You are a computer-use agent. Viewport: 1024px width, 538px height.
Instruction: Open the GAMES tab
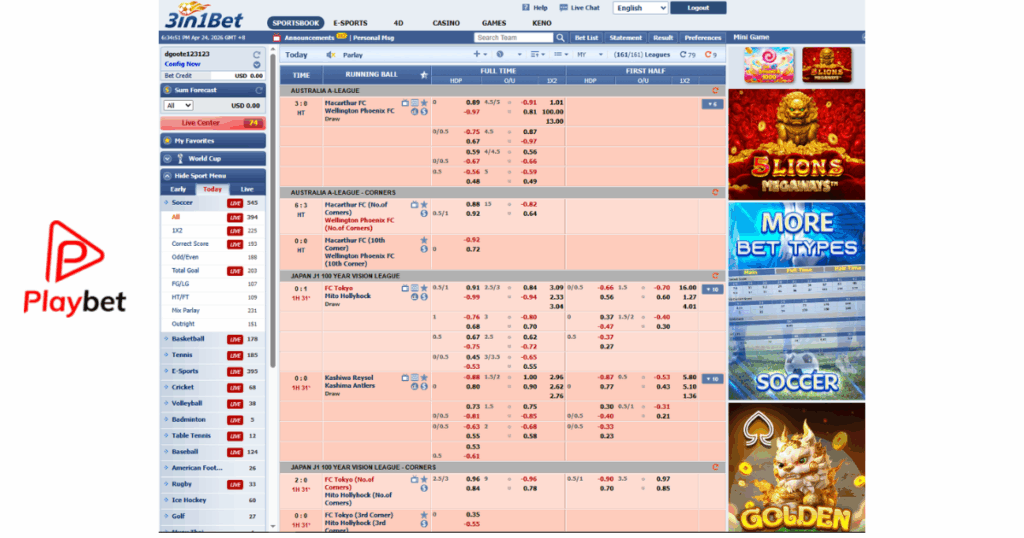pos(494,23)
